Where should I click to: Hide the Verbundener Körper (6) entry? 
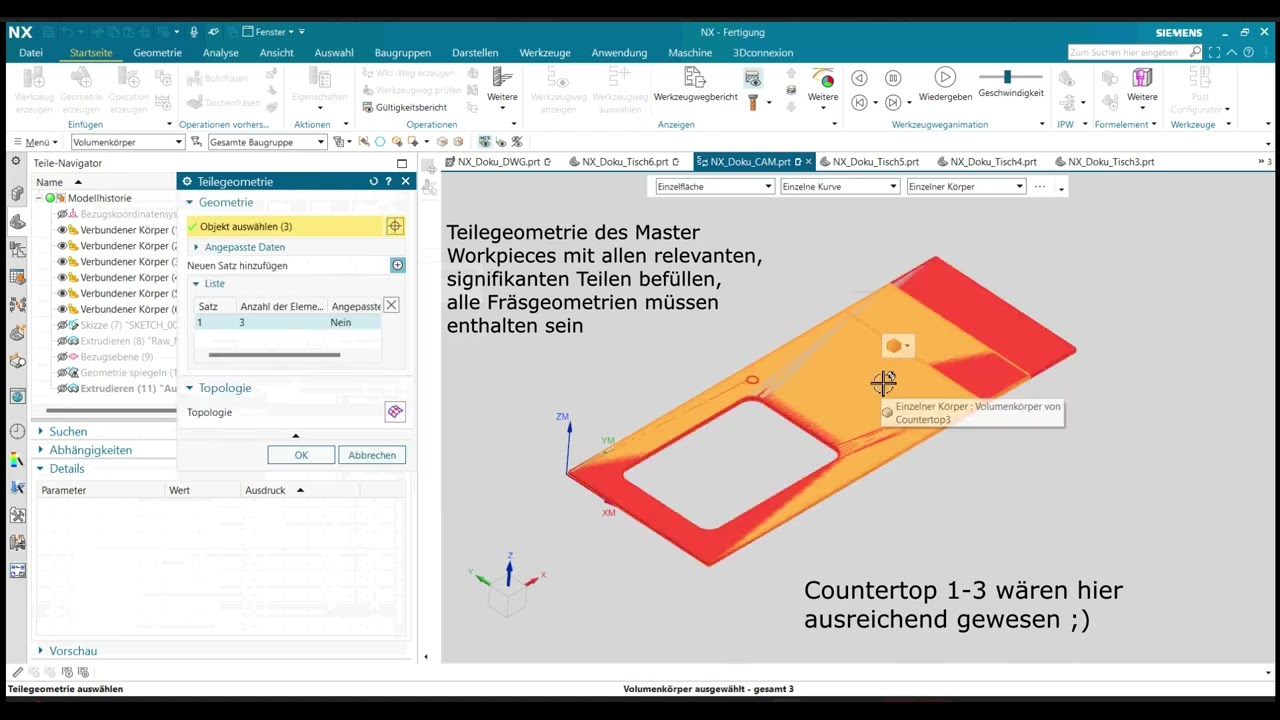pyautogui.click(x=62, y=309)
